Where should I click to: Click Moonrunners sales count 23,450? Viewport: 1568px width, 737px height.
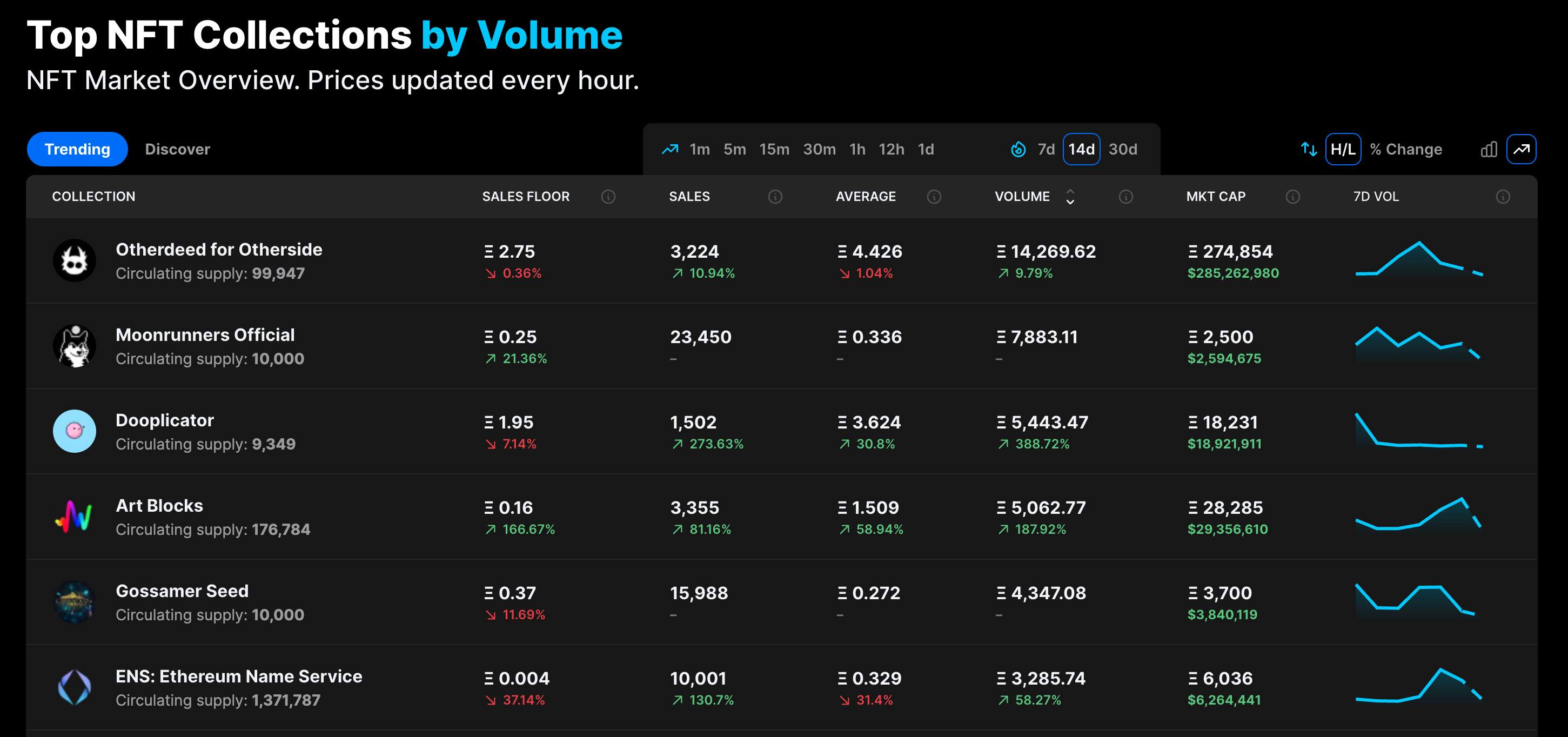coord(701,337)
